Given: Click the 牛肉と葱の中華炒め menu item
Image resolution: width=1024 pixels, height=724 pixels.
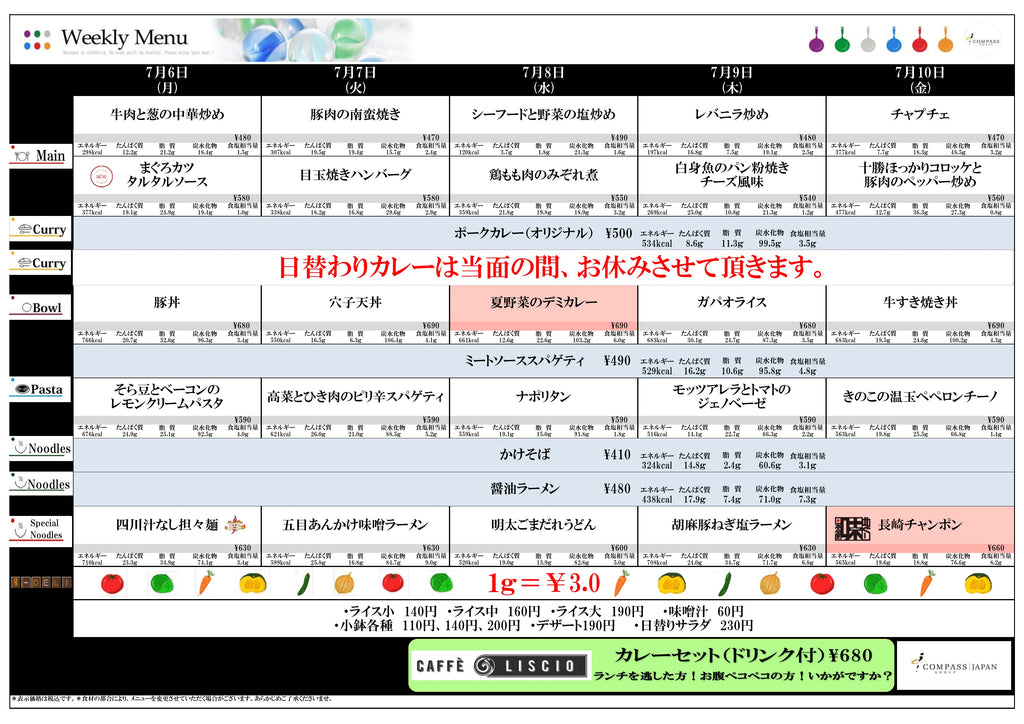Looking at the screenshot, I should [x=167, y=114].
